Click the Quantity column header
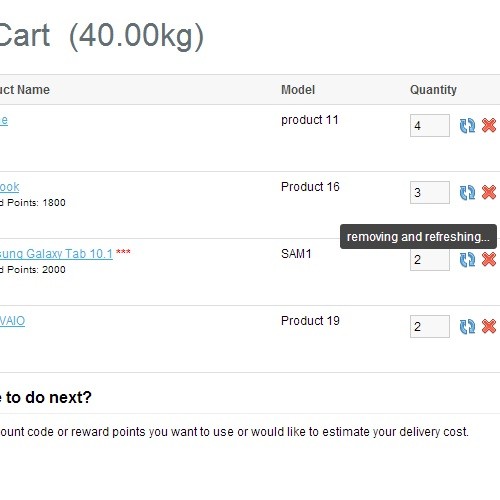This screenshot has height=500, width=500. point(433,90)
